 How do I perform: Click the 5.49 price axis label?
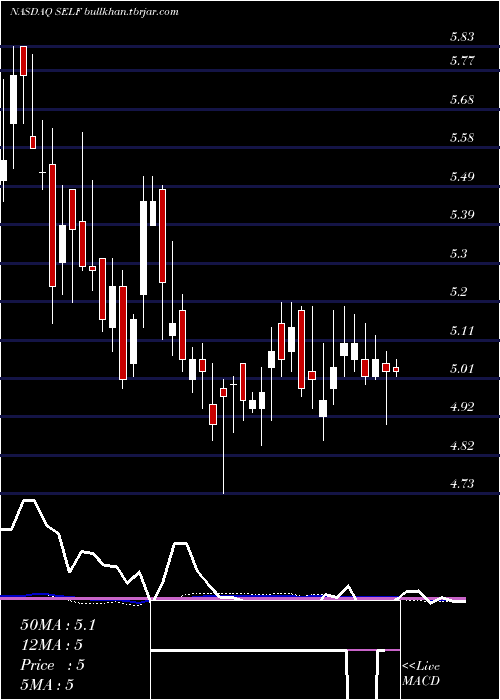coord(462,176)
